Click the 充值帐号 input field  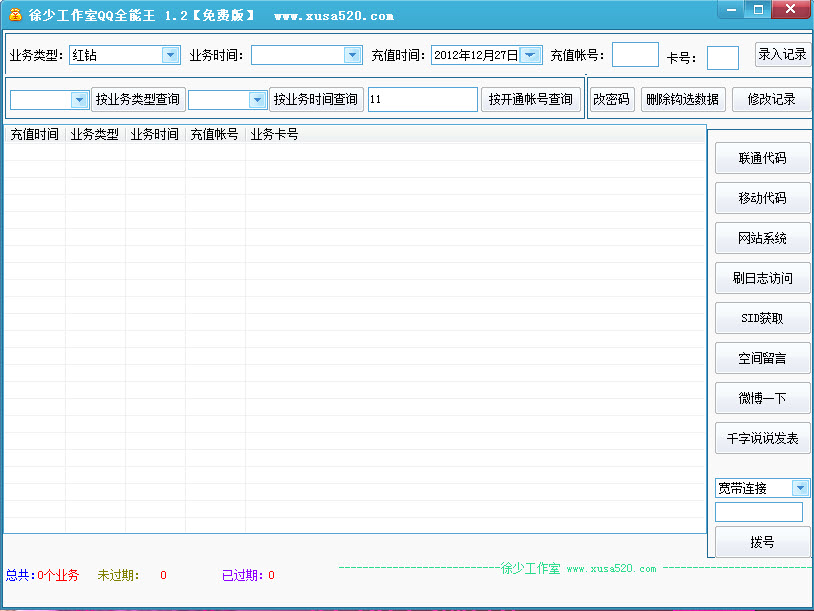click(635, 55)
